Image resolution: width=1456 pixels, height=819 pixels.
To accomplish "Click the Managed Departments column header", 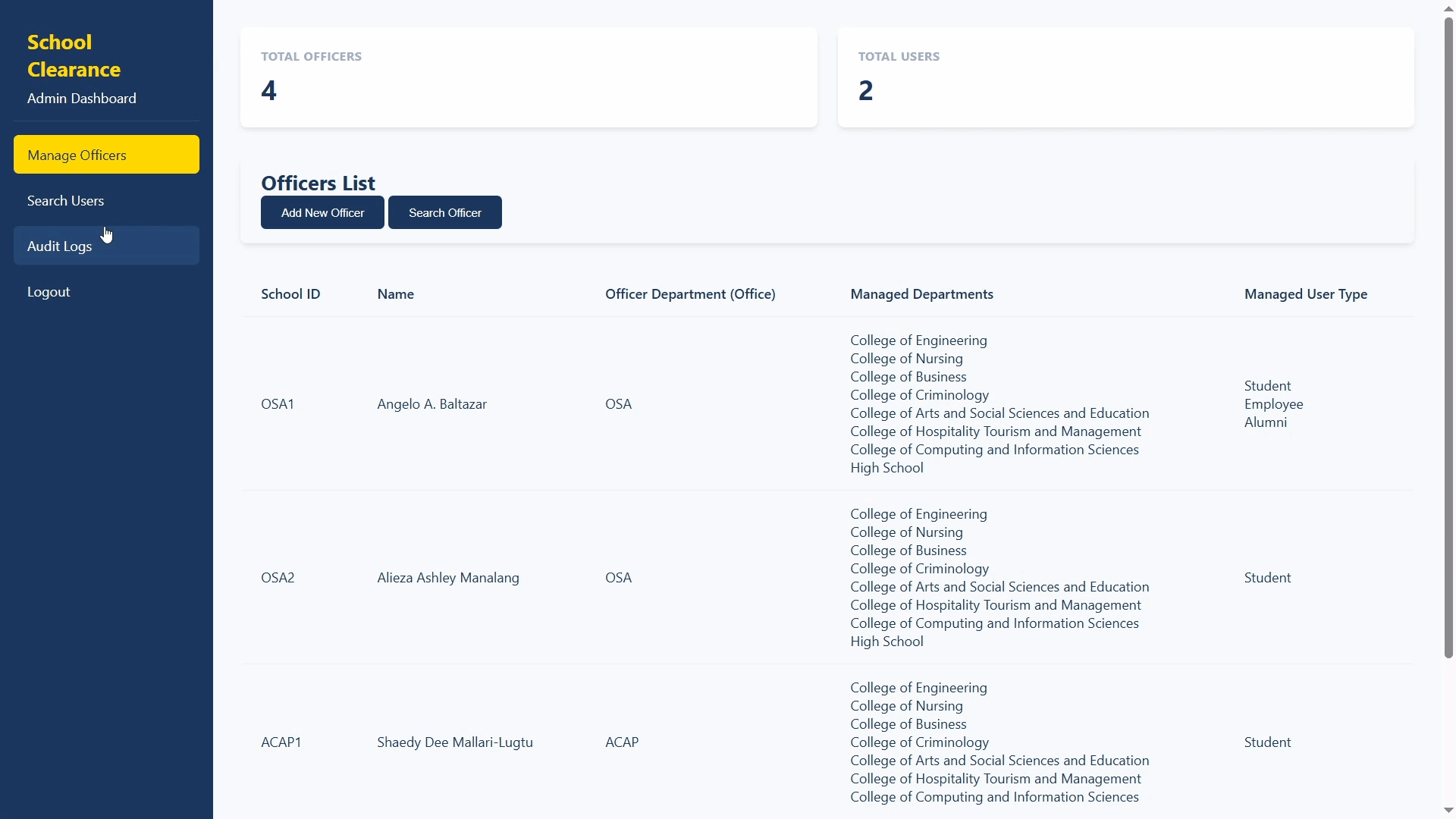I will tap(921, 294).
